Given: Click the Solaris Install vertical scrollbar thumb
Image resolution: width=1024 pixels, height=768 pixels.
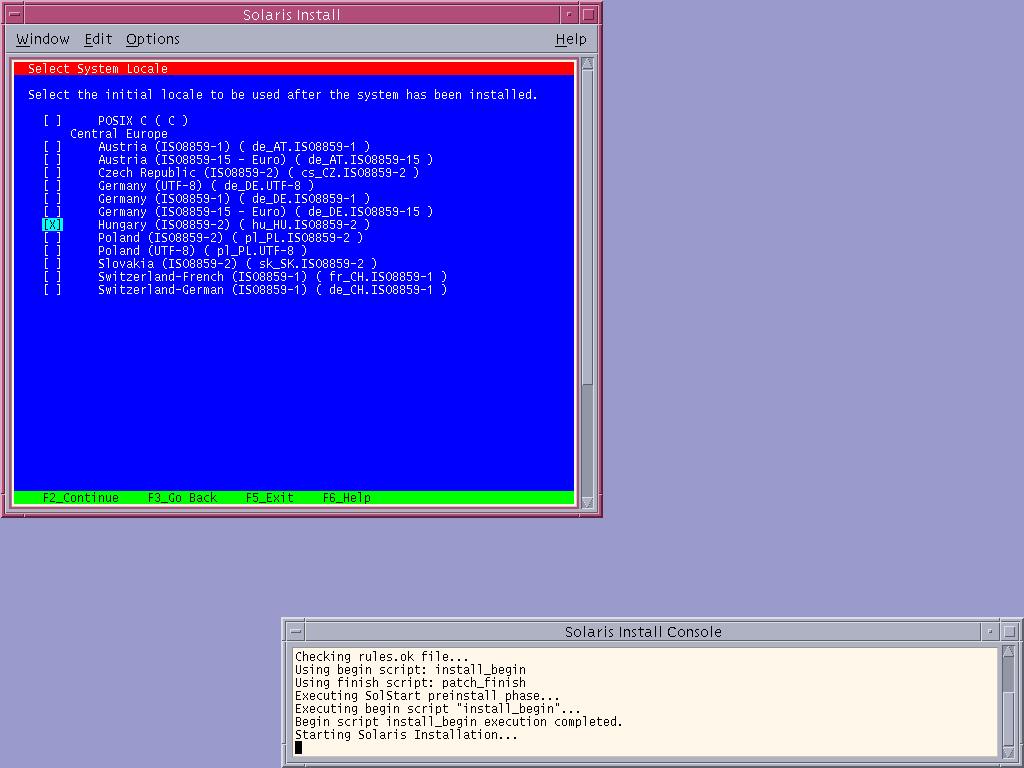Looking at the screenshot, I should click(x=587, y=227).
